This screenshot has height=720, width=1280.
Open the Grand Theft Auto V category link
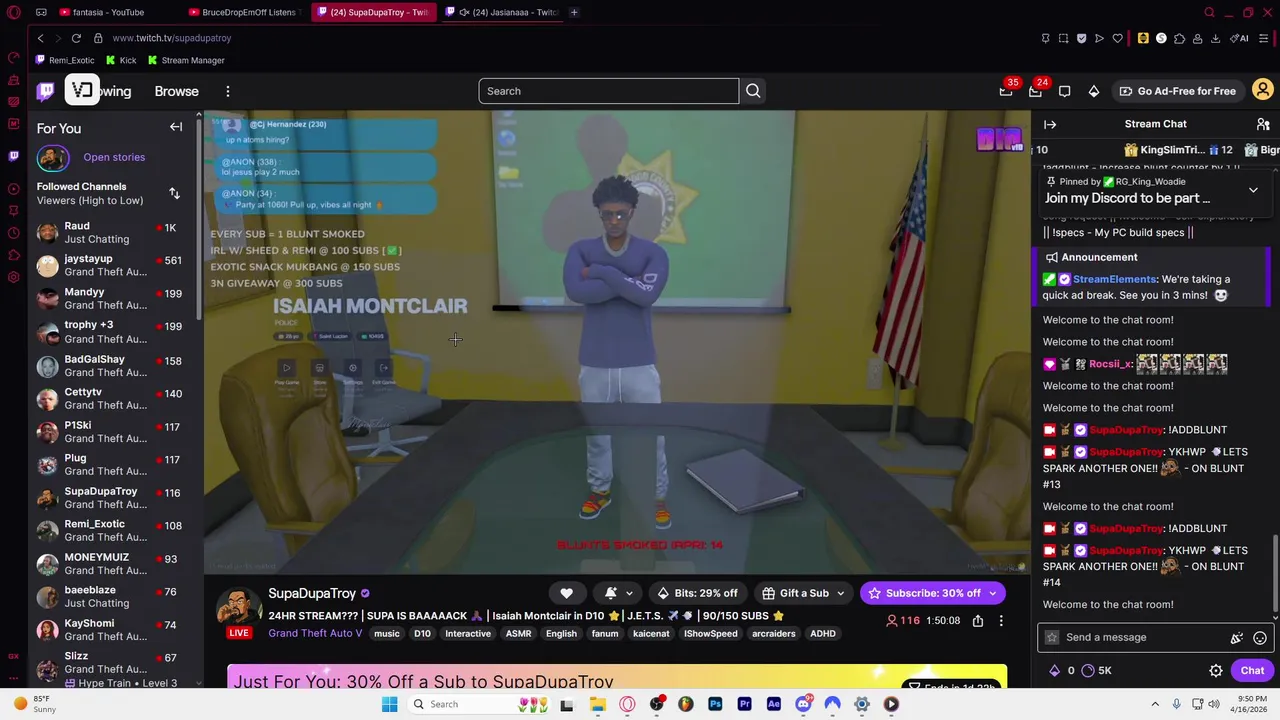[x=315, y=633]
